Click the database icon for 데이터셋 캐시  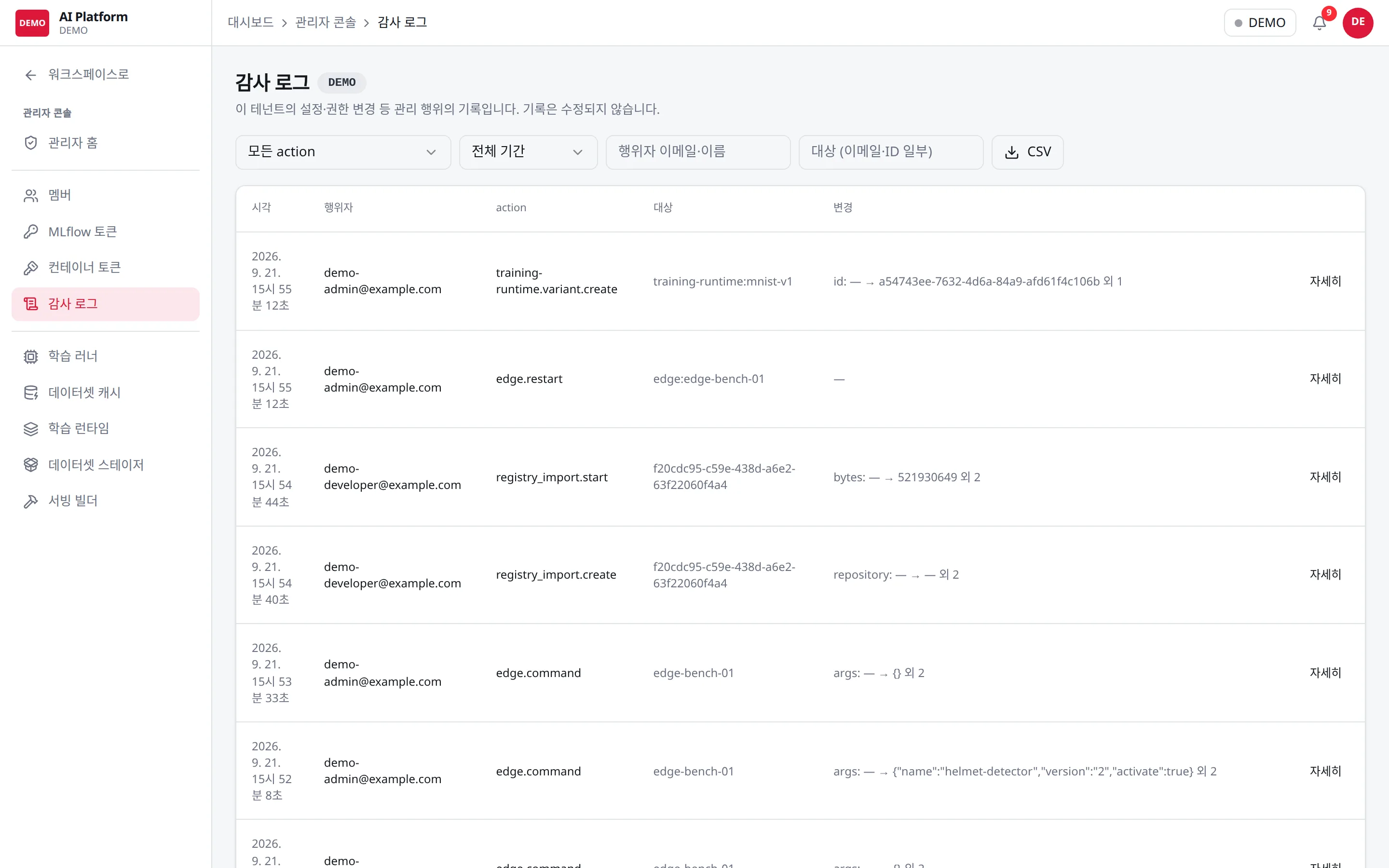(31, 393)
